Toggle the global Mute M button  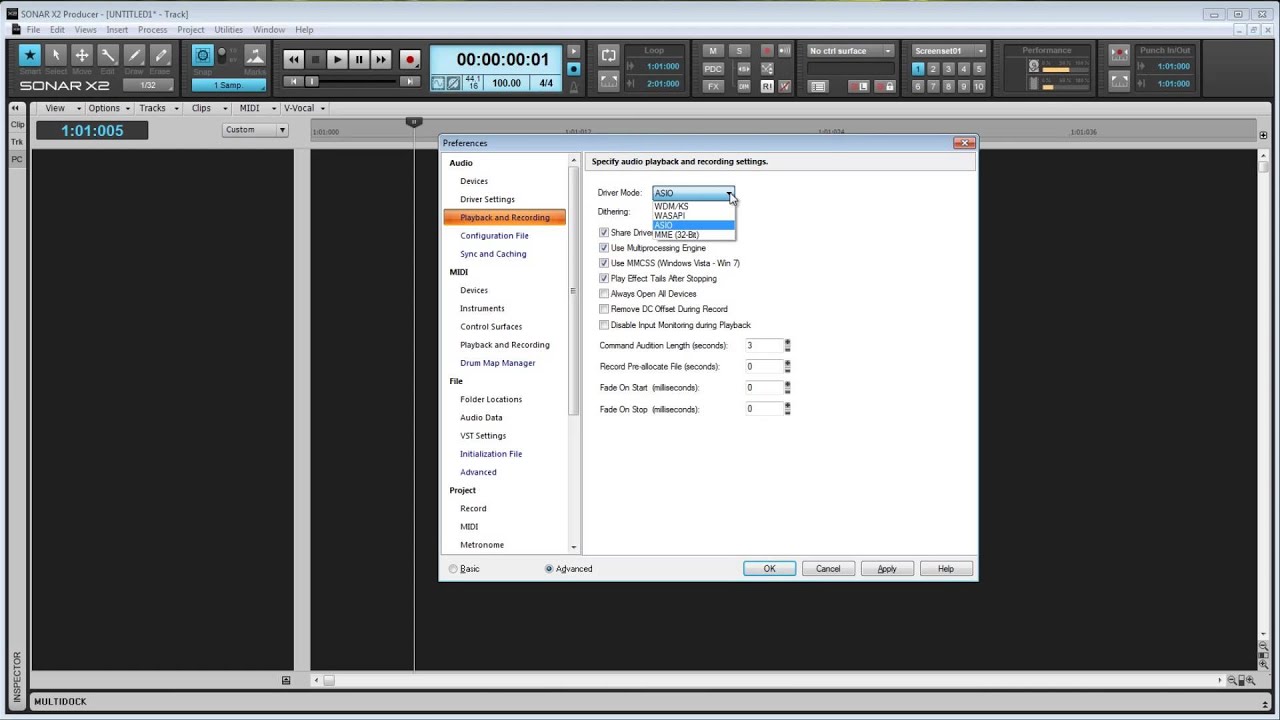point(712,51)
